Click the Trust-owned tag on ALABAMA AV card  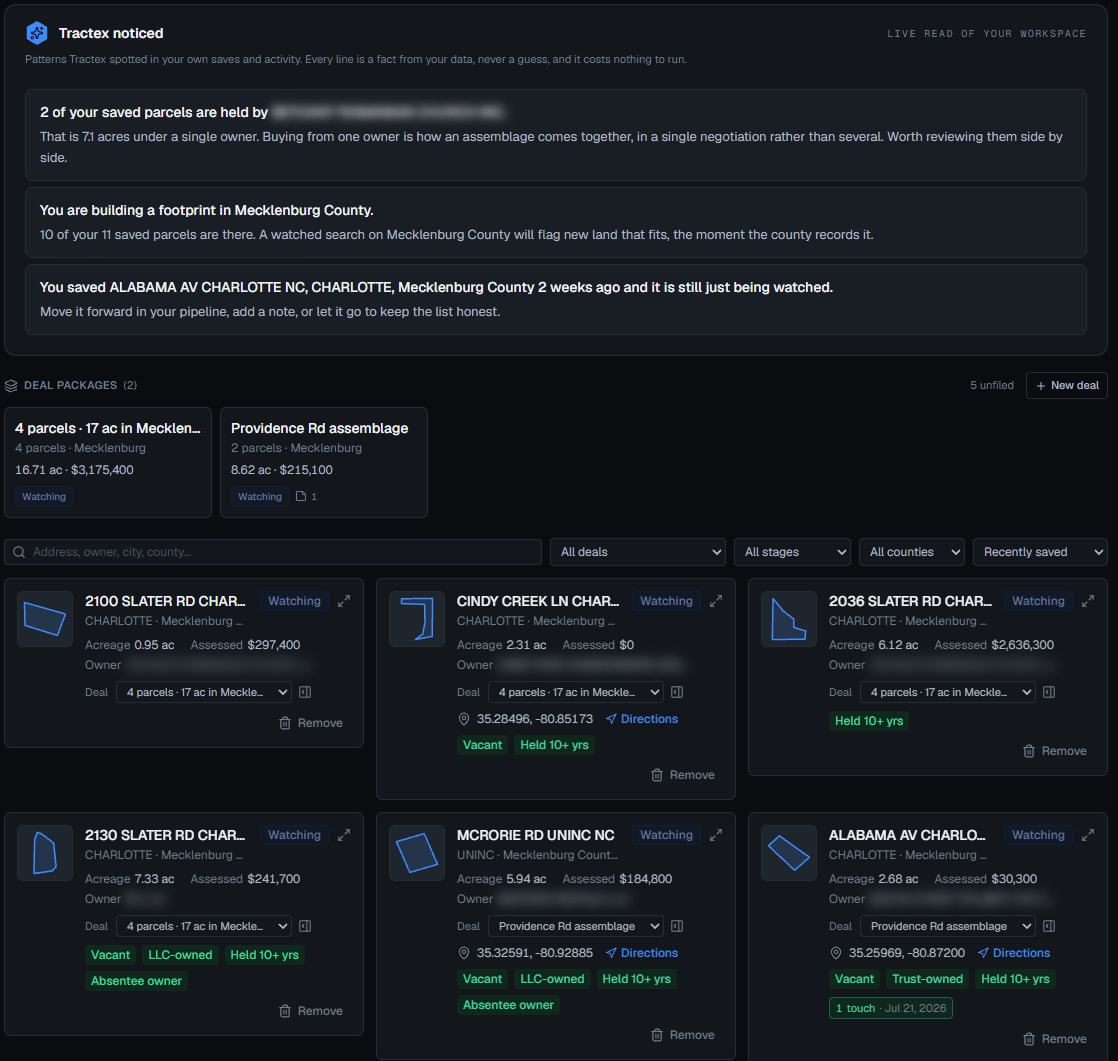[928, 979]
